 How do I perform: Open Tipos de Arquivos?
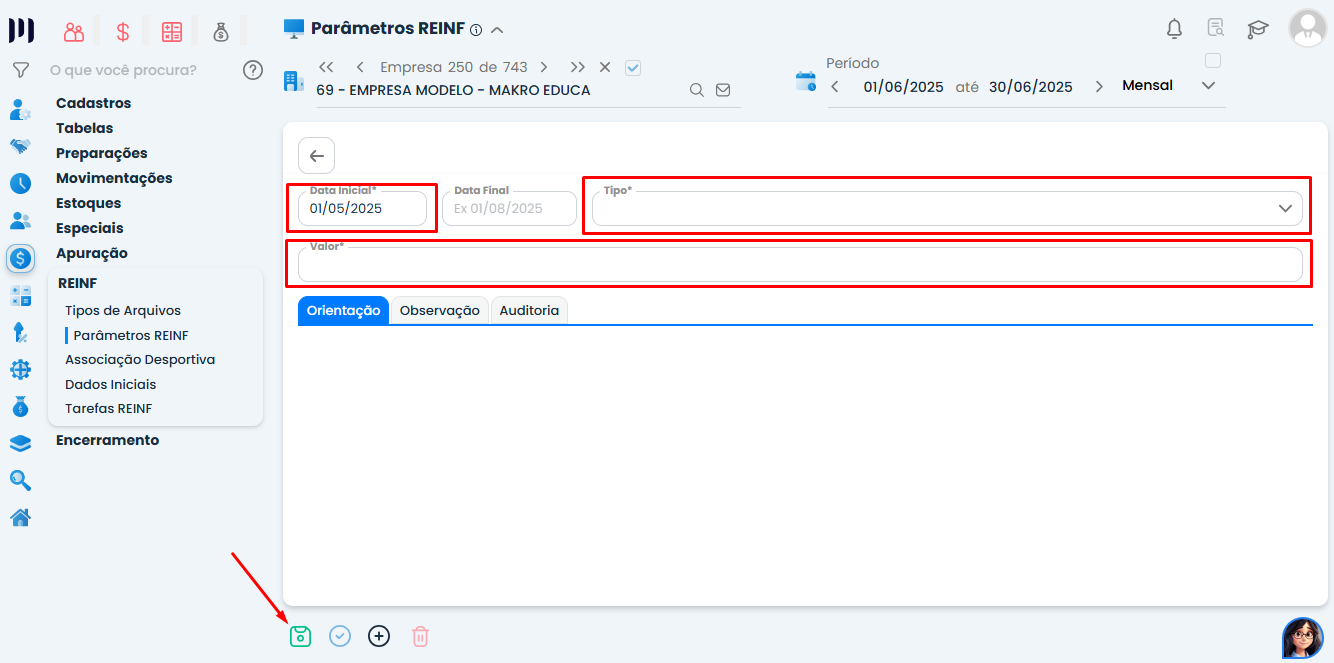click(123, 311)
